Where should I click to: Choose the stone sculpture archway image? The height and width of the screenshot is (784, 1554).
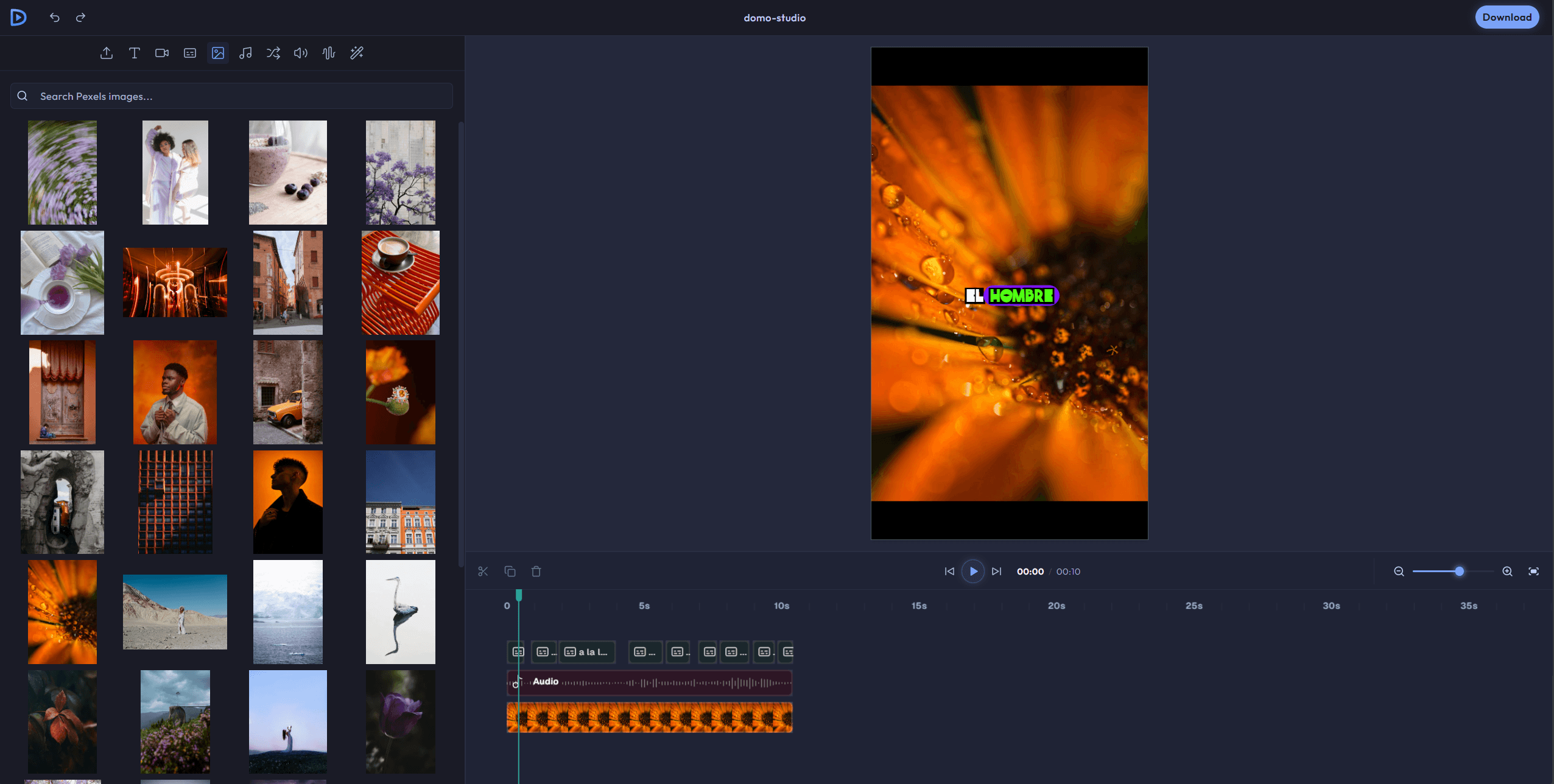pos(62,502)
